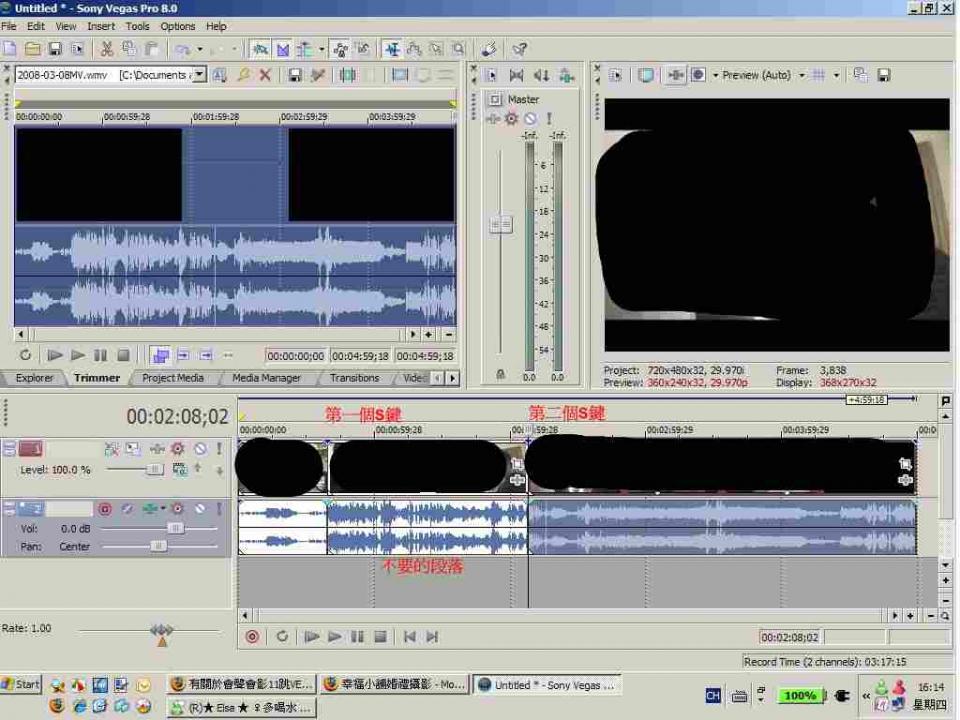The height and width of the screenshot is (720, 960).
Task: Open track FX on the video track
Action: tap(177, 449)
